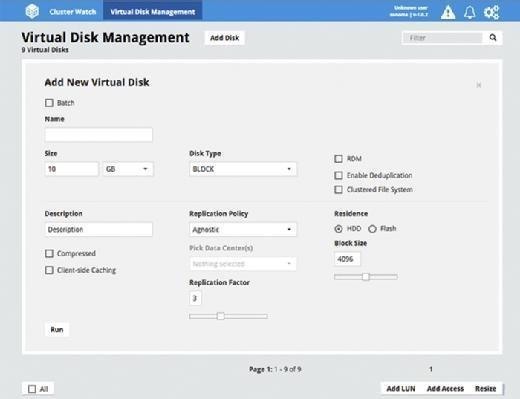Tick Clustered File System checkbox
The width and height of the screenshot is (520, 399).
[338, 190]
